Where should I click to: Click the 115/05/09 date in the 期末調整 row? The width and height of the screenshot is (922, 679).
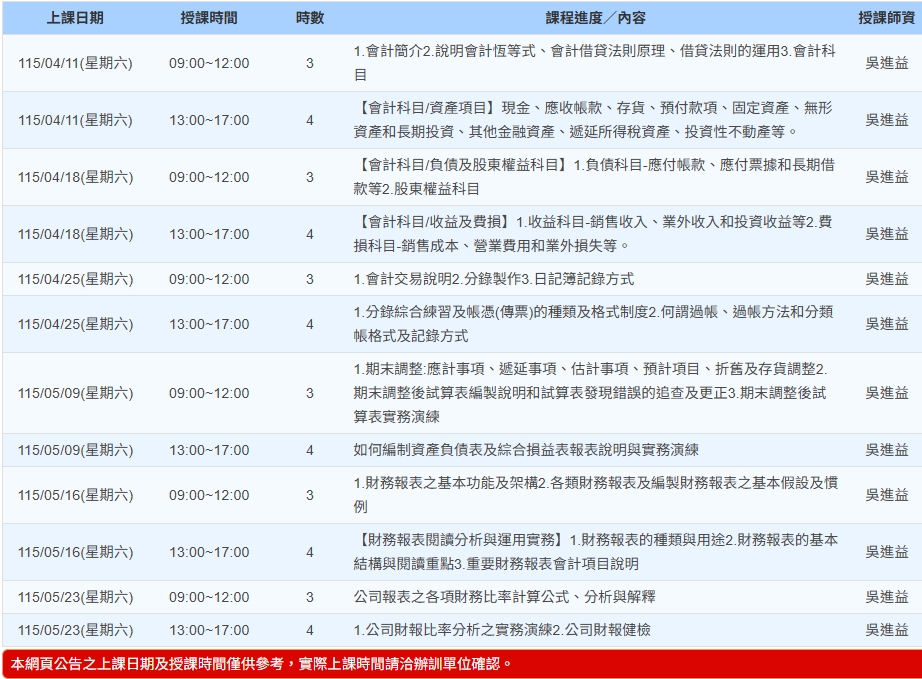(75, 393)
